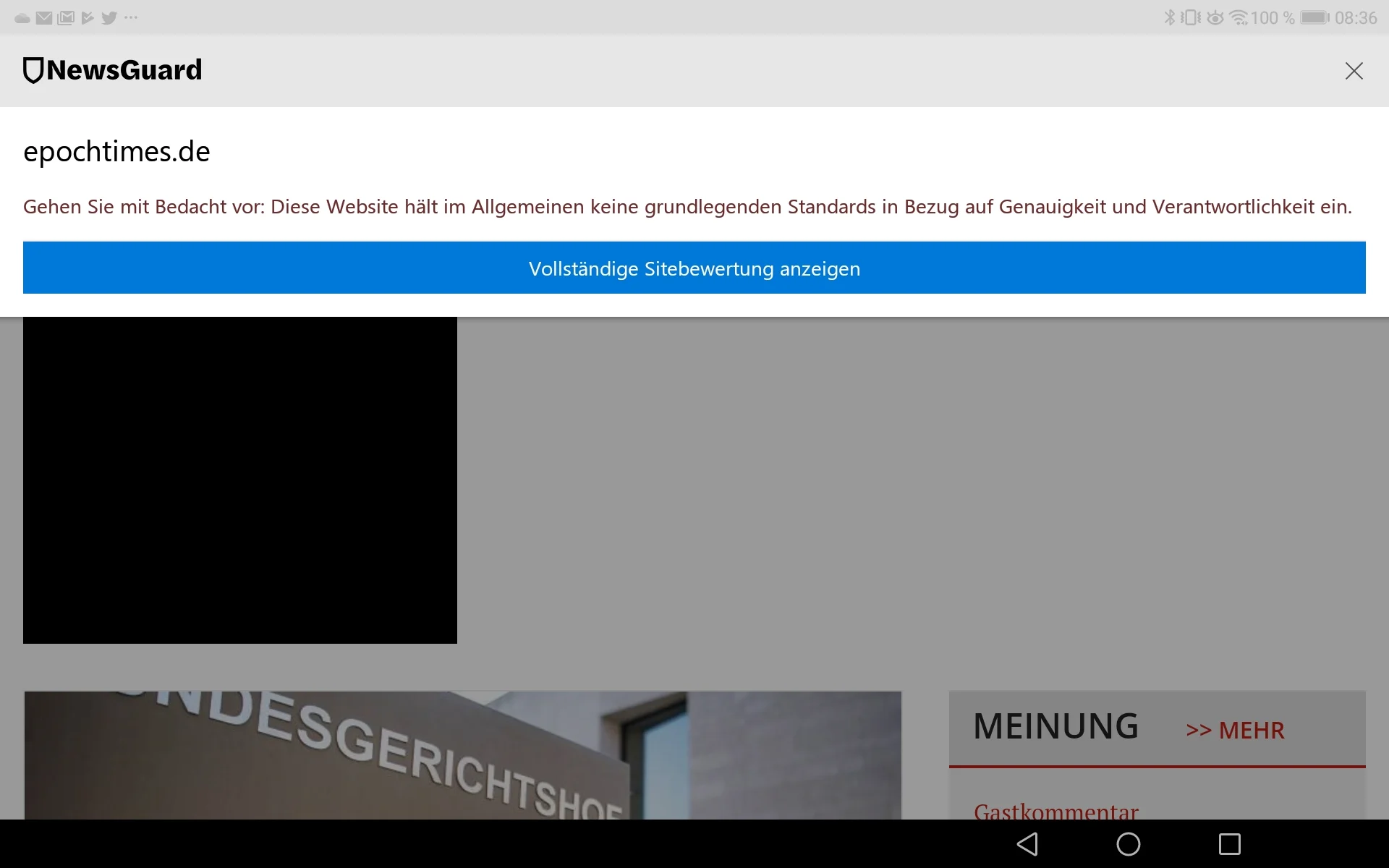Tap the Bundesgerichtshof article image
The height and width of the screenshot is (868, 1389).
pos(463,756)
